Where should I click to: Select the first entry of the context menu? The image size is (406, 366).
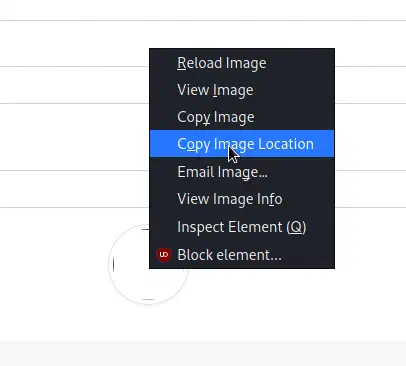tap(242, 63)
